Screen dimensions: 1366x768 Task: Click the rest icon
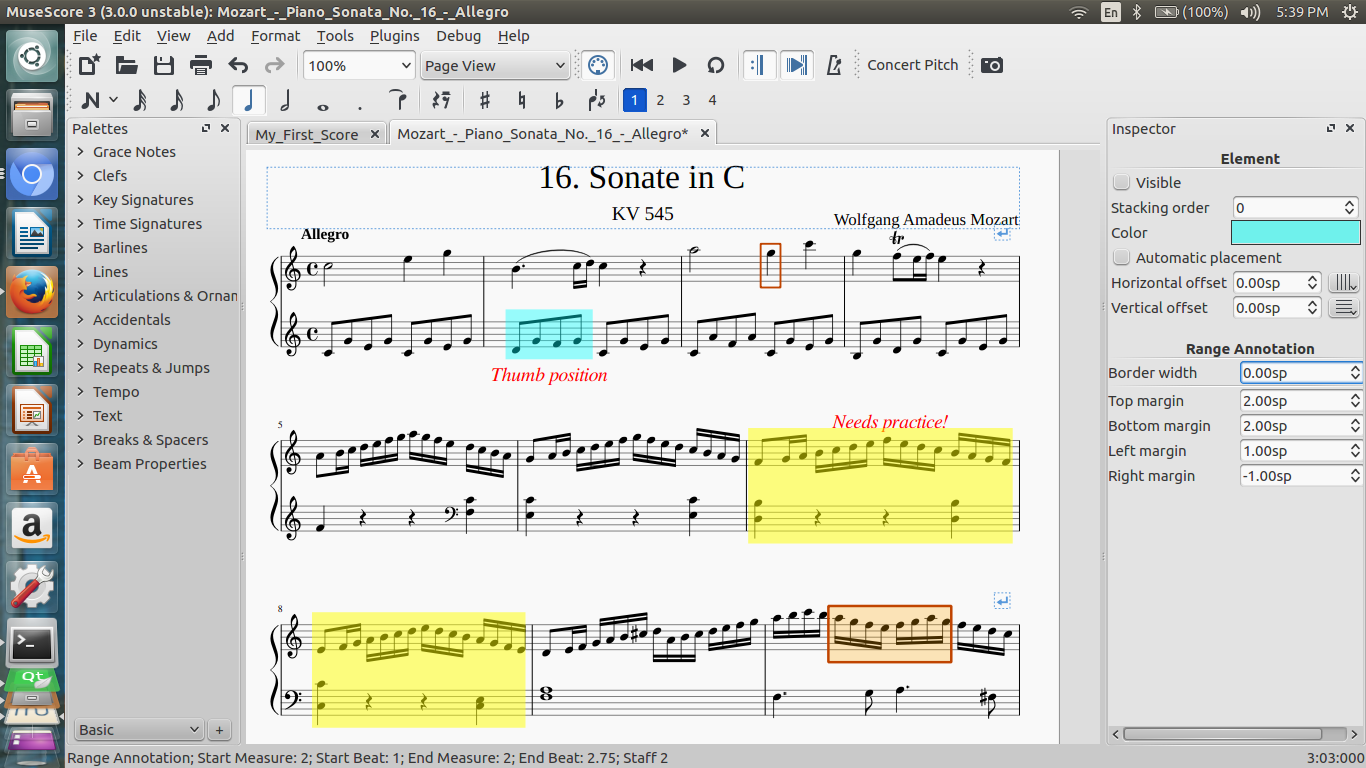coord(440,100)
